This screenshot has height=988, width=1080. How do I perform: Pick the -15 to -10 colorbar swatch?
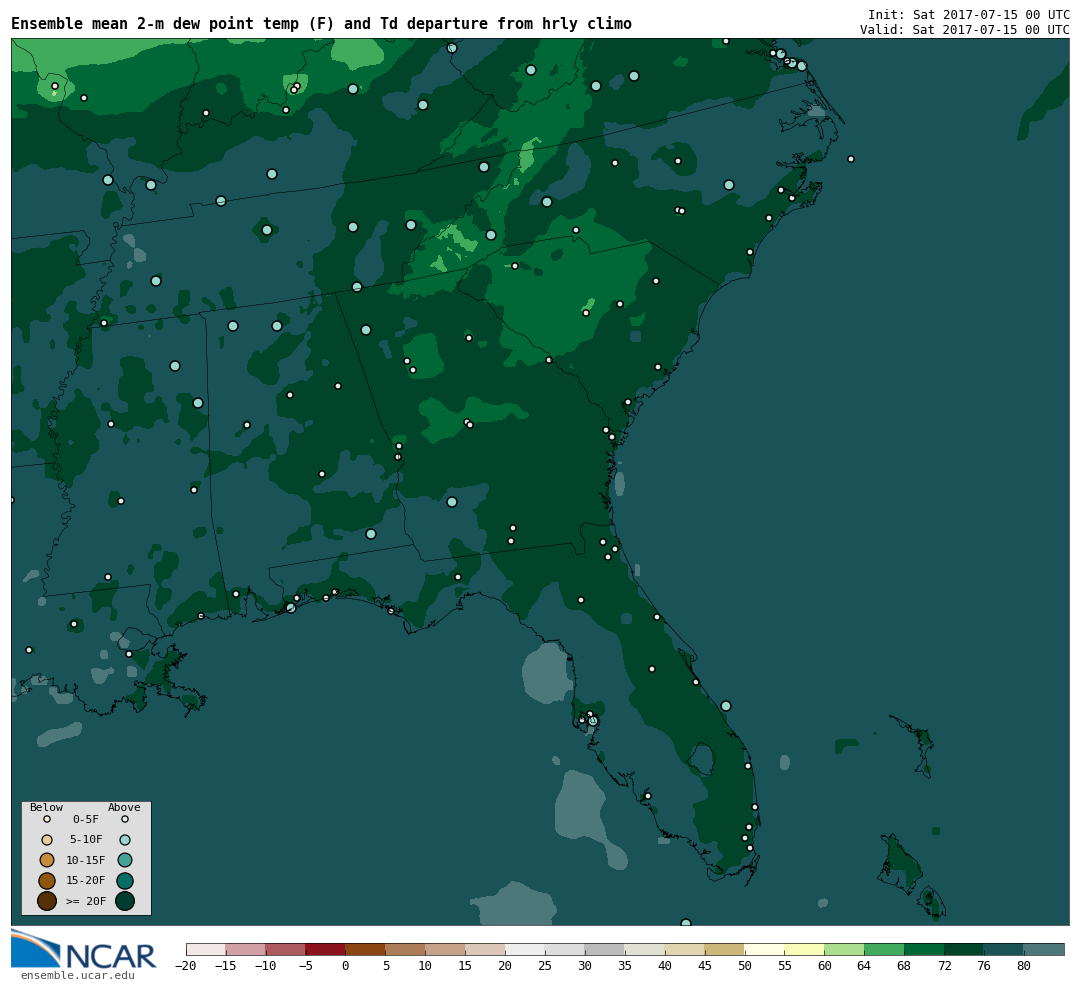(x=246, y=949)
